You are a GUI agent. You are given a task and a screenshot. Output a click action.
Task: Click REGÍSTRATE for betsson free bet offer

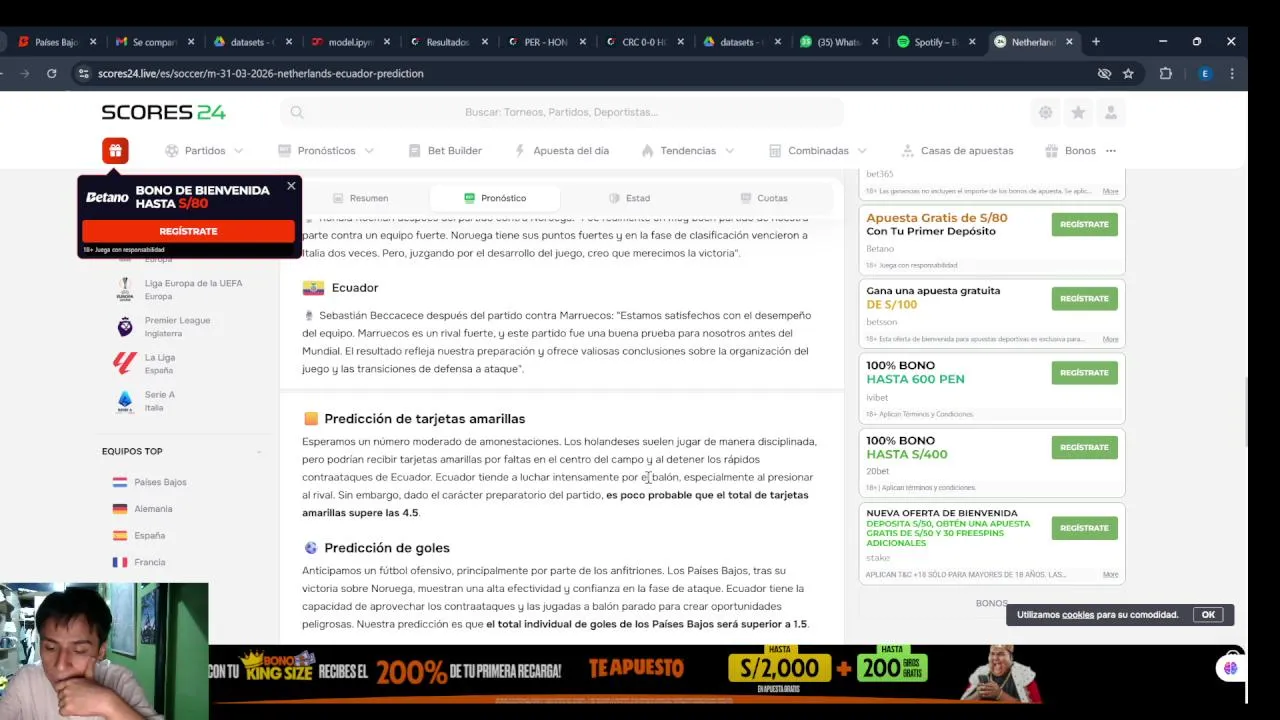point(1084,298)
